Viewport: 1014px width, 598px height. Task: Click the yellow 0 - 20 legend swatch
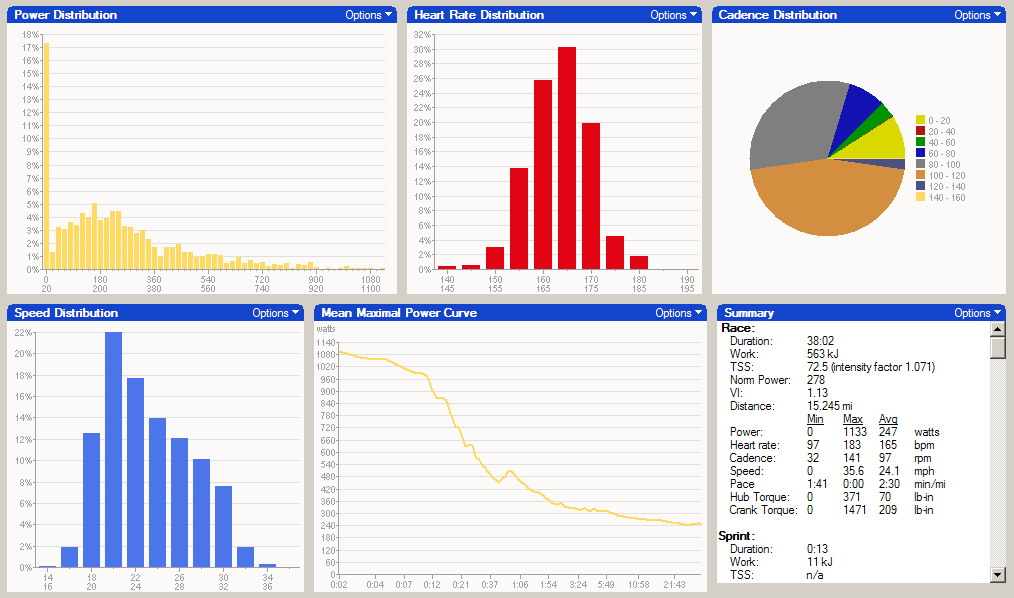[921, 120]
